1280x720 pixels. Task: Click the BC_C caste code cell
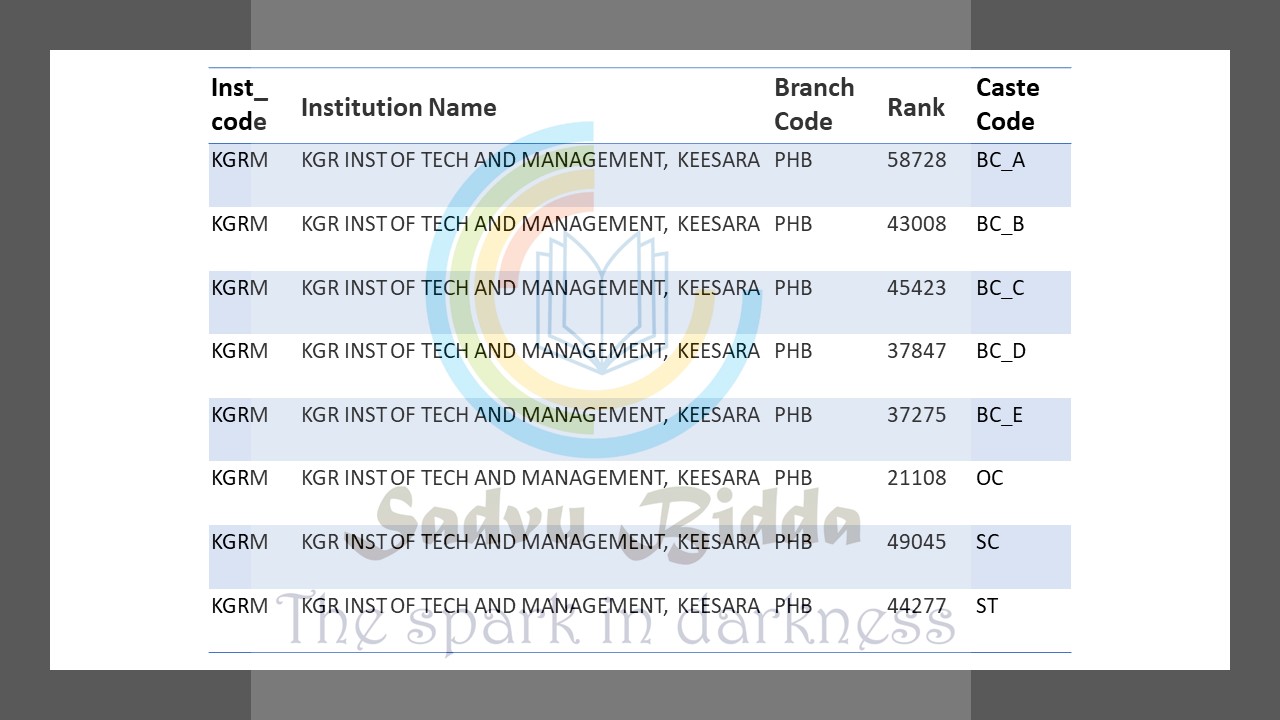coord(1000,288)
